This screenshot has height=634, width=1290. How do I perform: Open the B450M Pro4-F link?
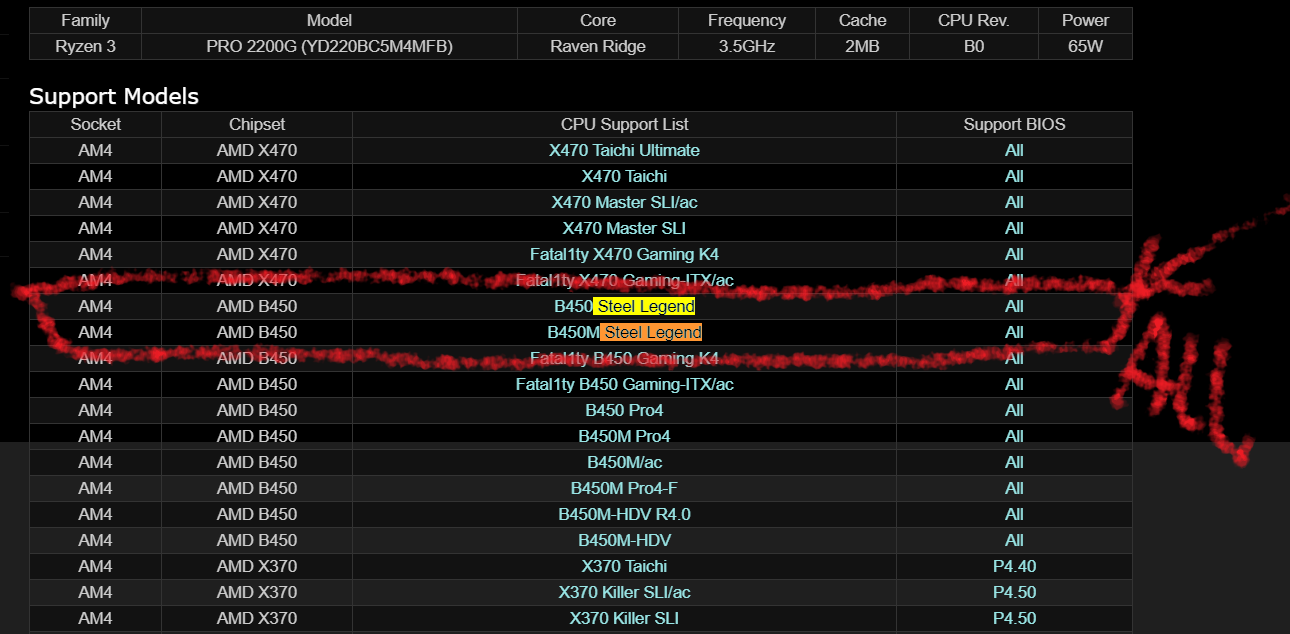coord(624,488)
